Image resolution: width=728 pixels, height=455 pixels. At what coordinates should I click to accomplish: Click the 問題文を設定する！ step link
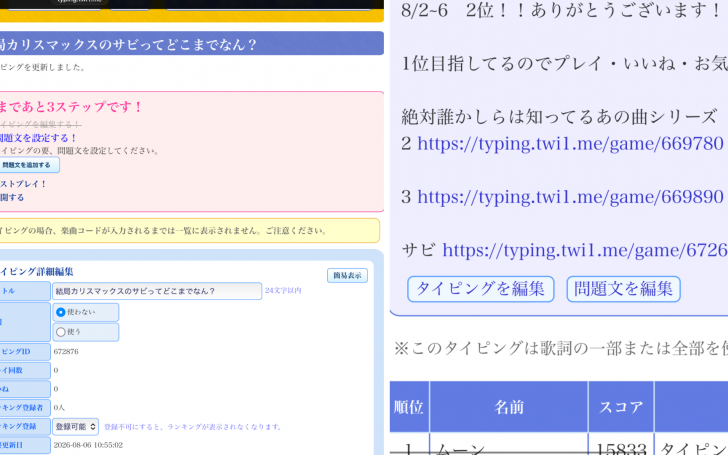tap(38, 138)
